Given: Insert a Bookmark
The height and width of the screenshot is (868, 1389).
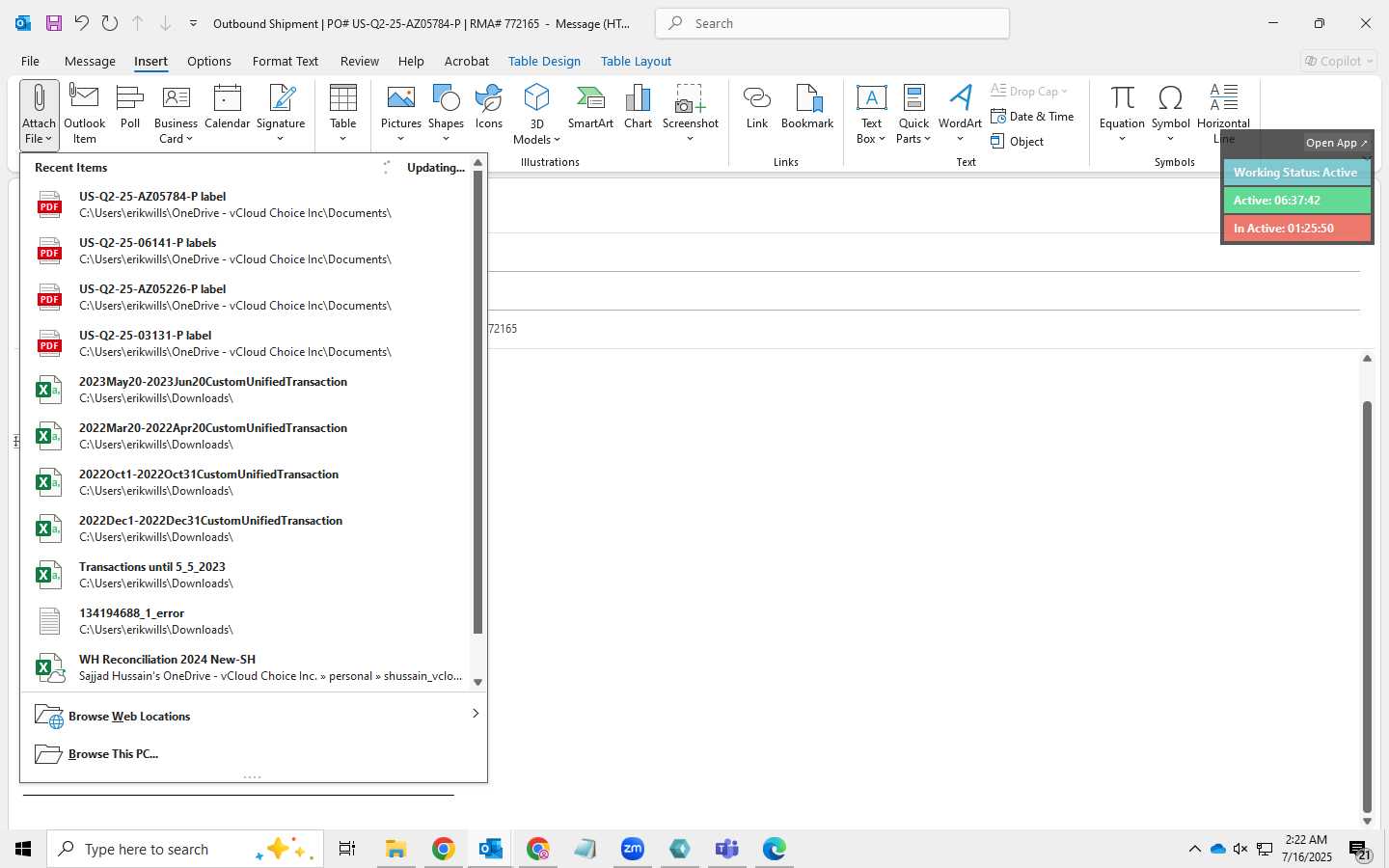Looking at the screenshot, I should click(x=807, y=107).
